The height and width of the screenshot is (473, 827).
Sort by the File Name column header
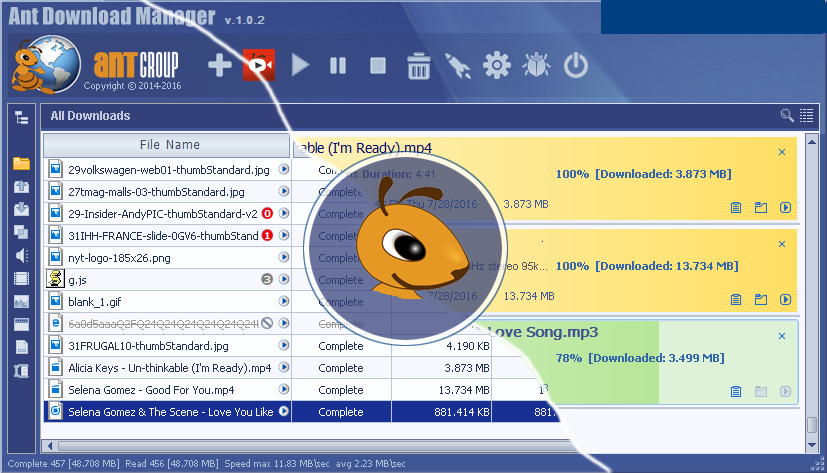[167, 144]
